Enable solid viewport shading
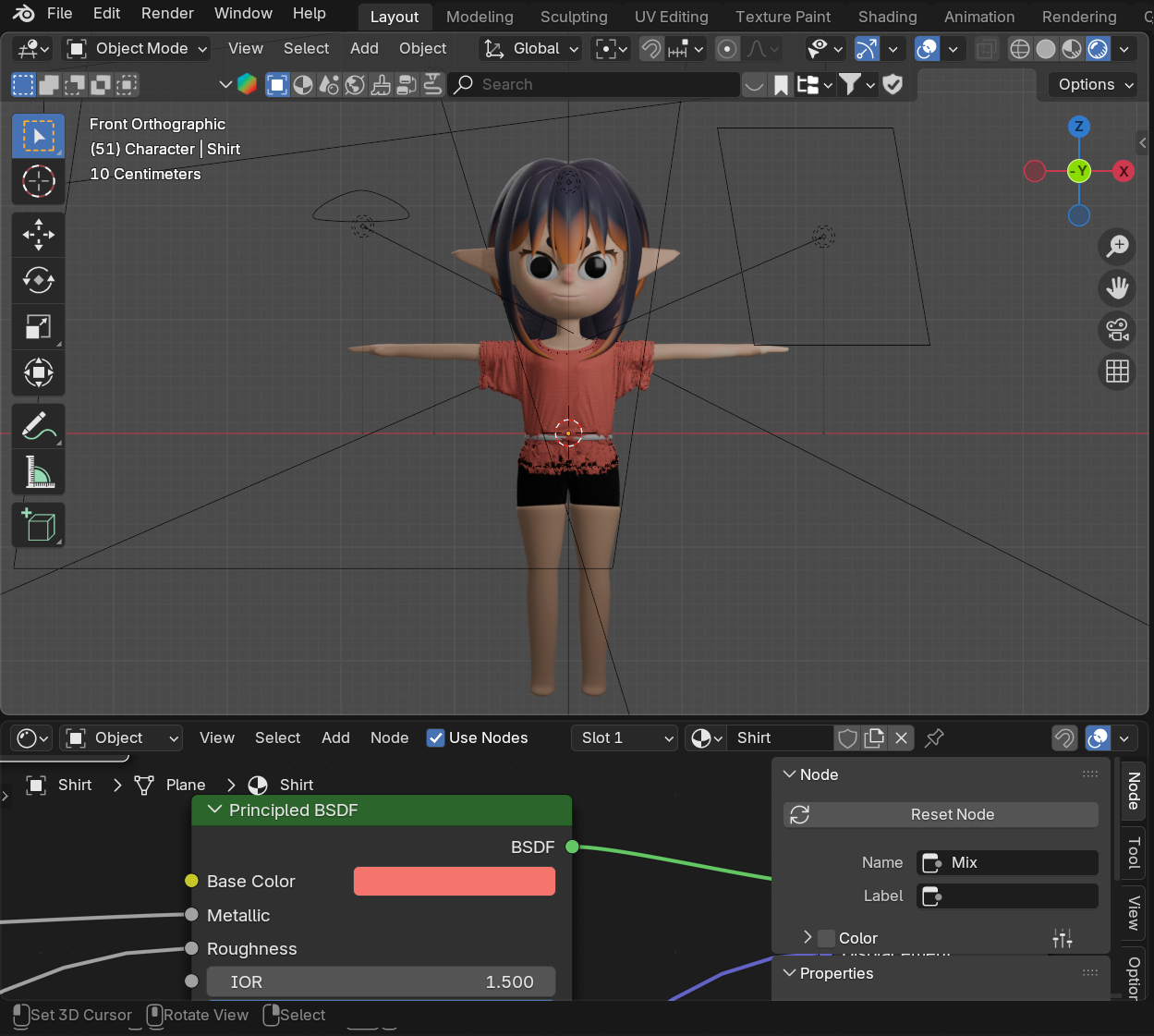This screenshot has width=1154, height=1036. (x=1046, y=48)
